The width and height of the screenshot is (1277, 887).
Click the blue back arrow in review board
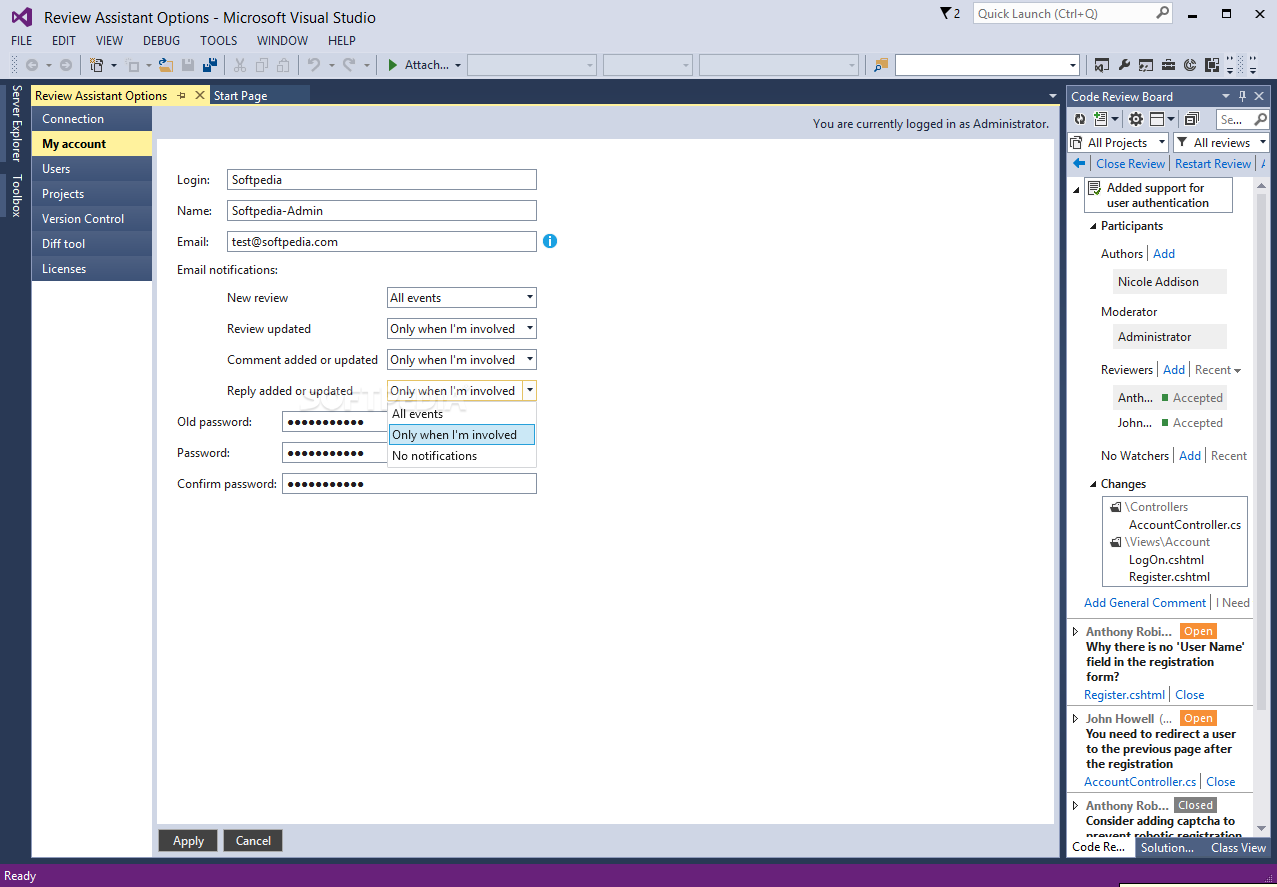[x=1079, y=163]
